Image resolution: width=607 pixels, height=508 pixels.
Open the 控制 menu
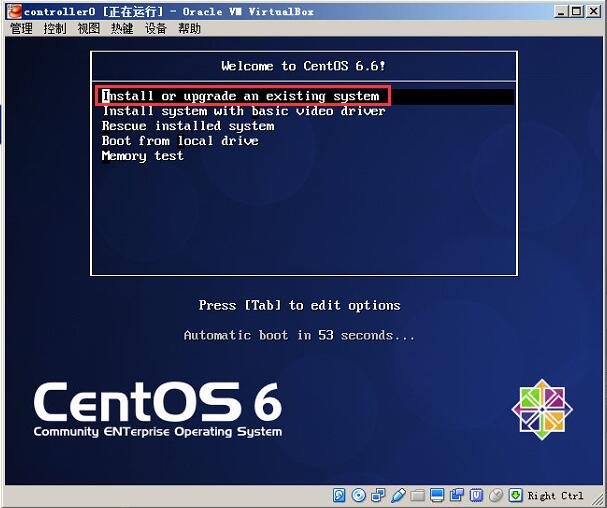(55, 29)
